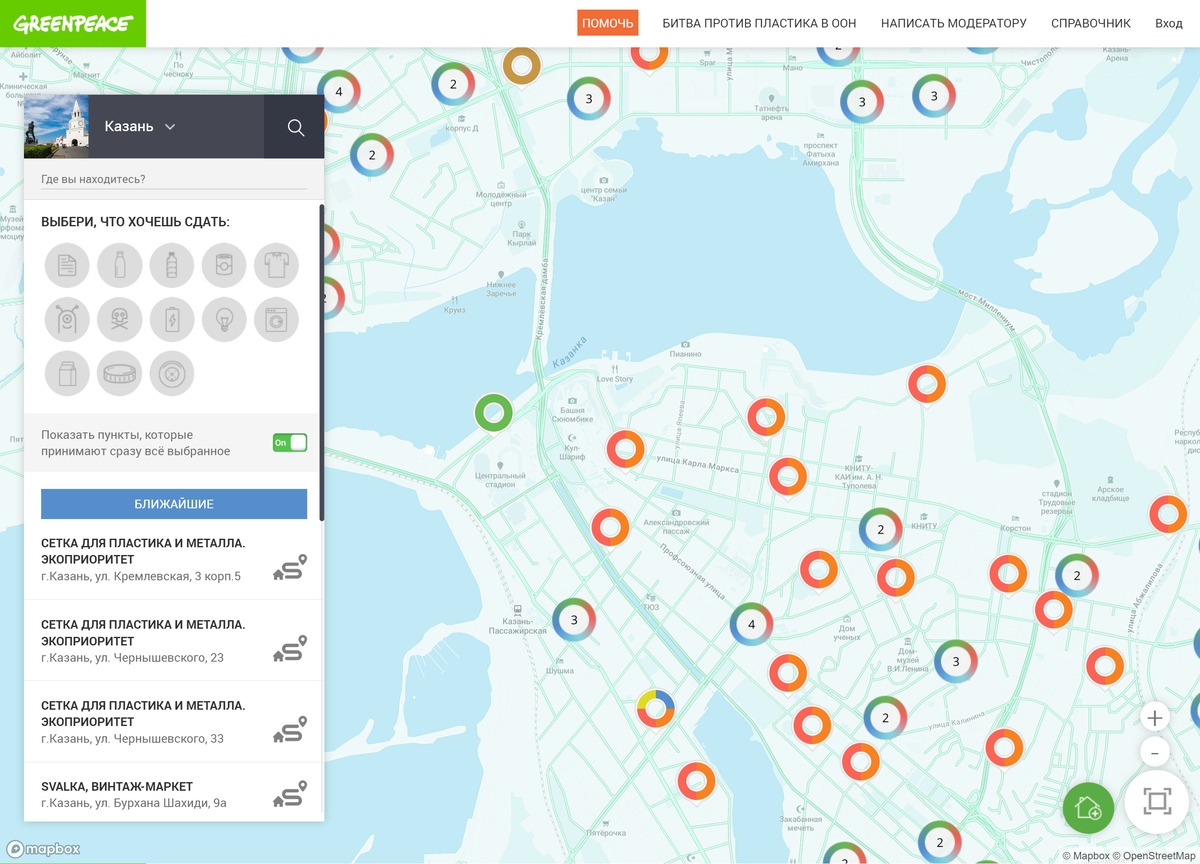Screen dimensions: 1200x864
Task: Select the metal can category icon
Action: [x=224, y=266]
